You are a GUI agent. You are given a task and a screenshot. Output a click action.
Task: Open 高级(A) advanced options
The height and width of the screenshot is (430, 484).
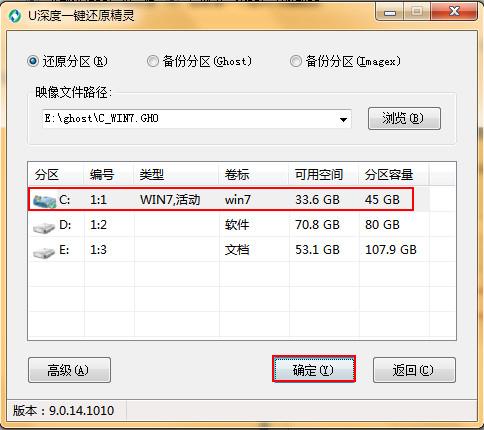[69, 370]
